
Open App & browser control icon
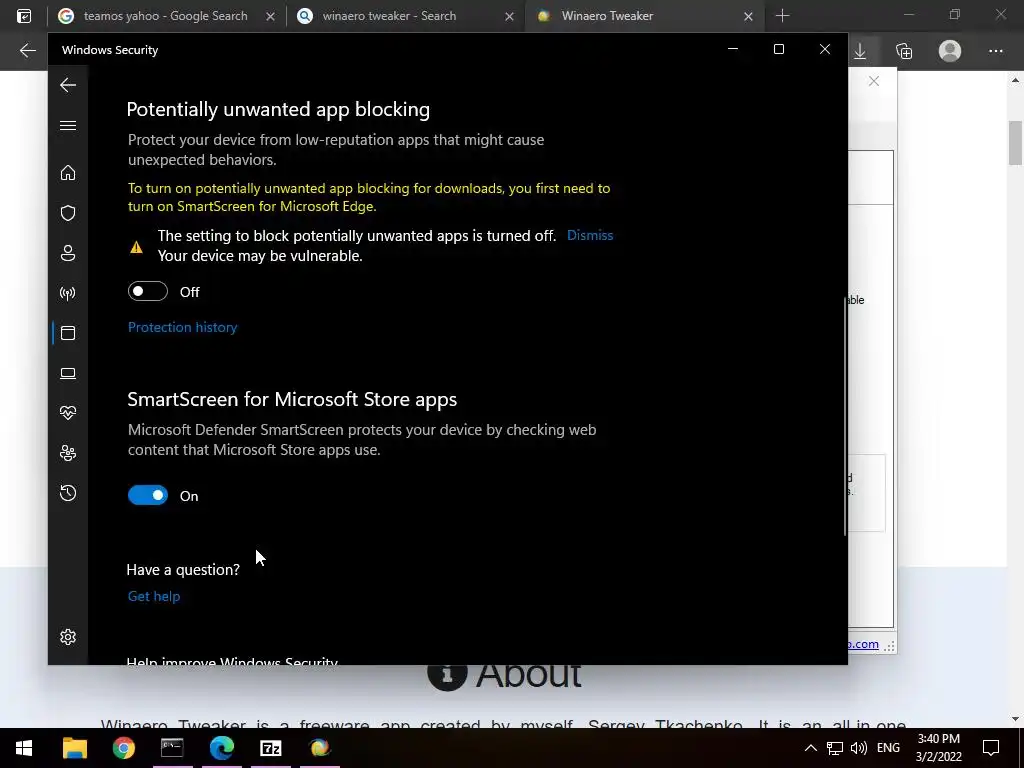pyautogui.click(x=68, y=333)
